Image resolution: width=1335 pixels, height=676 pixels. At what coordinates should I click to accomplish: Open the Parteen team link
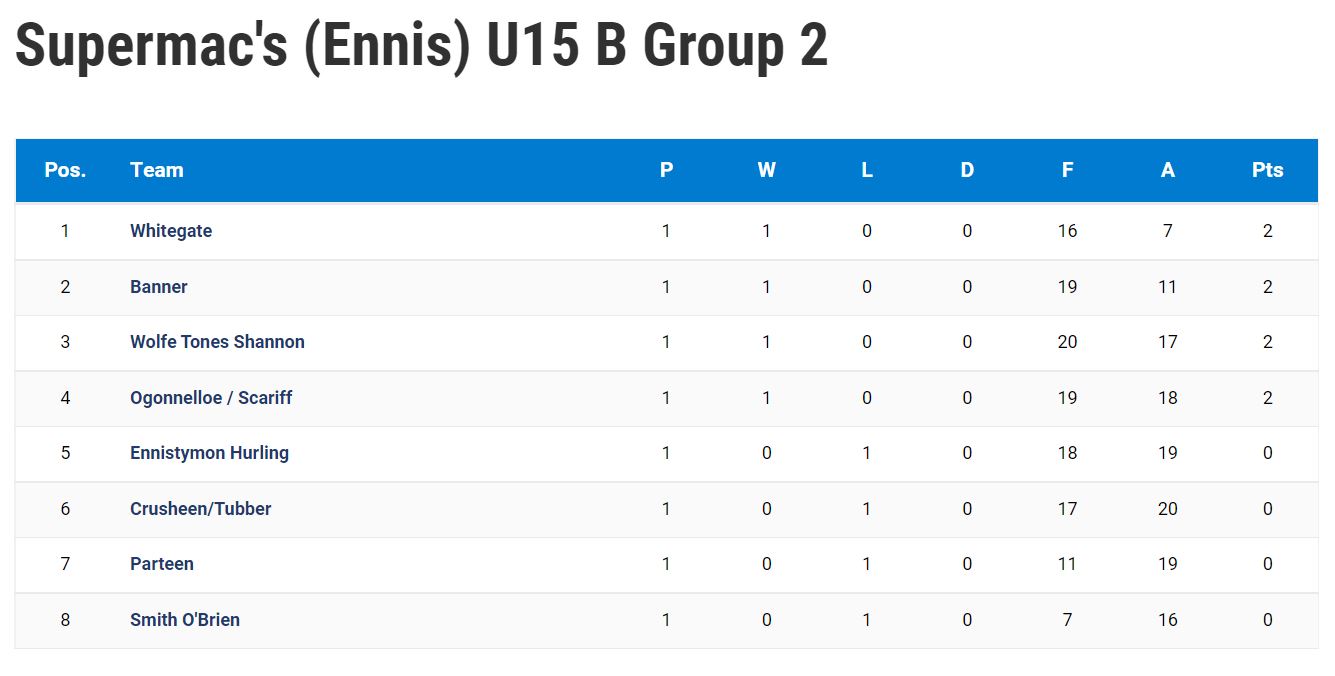(x=162, y=564)
